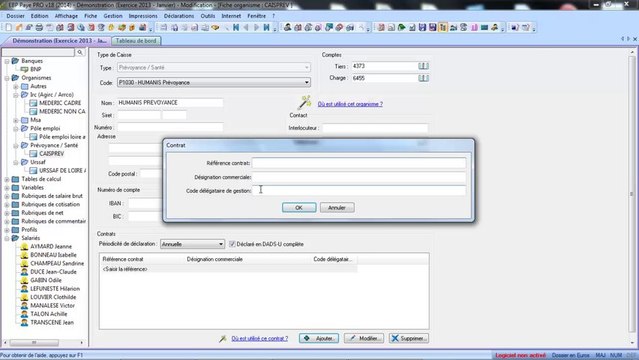Open 'Où est utilisé ce contrat ?' link
The image size is (639, 360).
(260, 338)
